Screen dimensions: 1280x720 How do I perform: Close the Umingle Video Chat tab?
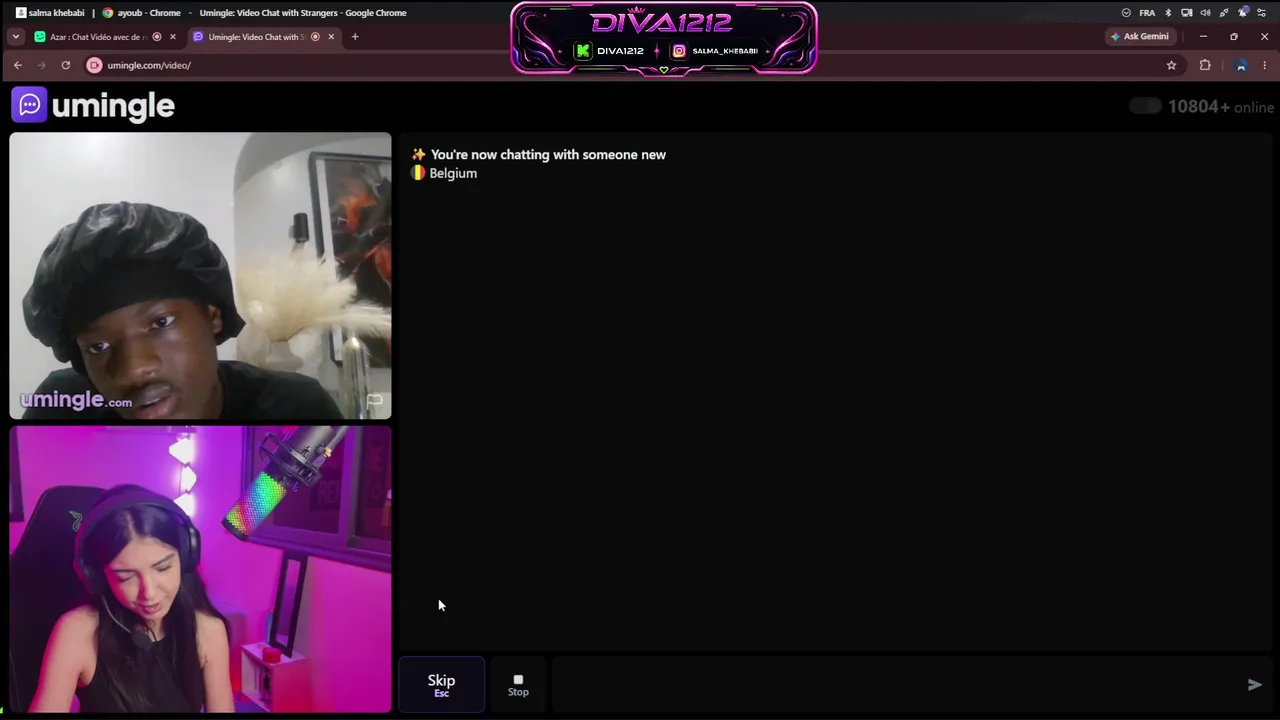coord(331,37)
